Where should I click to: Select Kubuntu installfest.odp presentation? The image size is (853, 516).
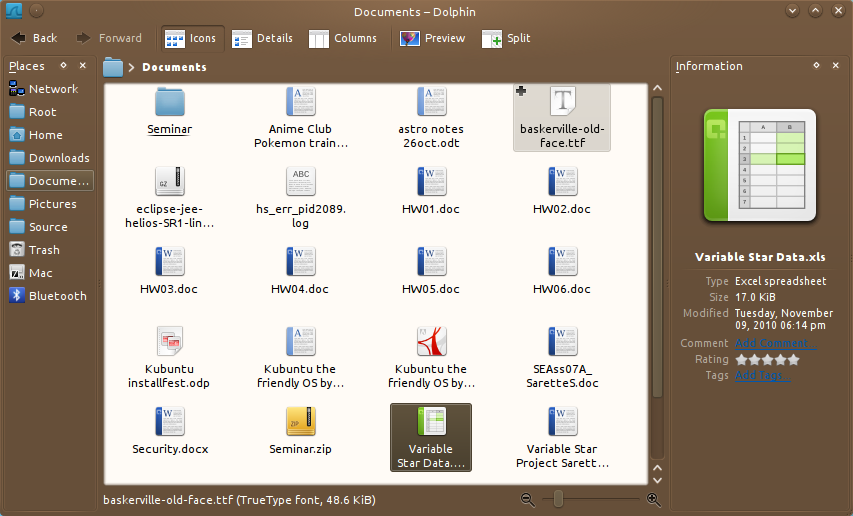tap(169, 357)
